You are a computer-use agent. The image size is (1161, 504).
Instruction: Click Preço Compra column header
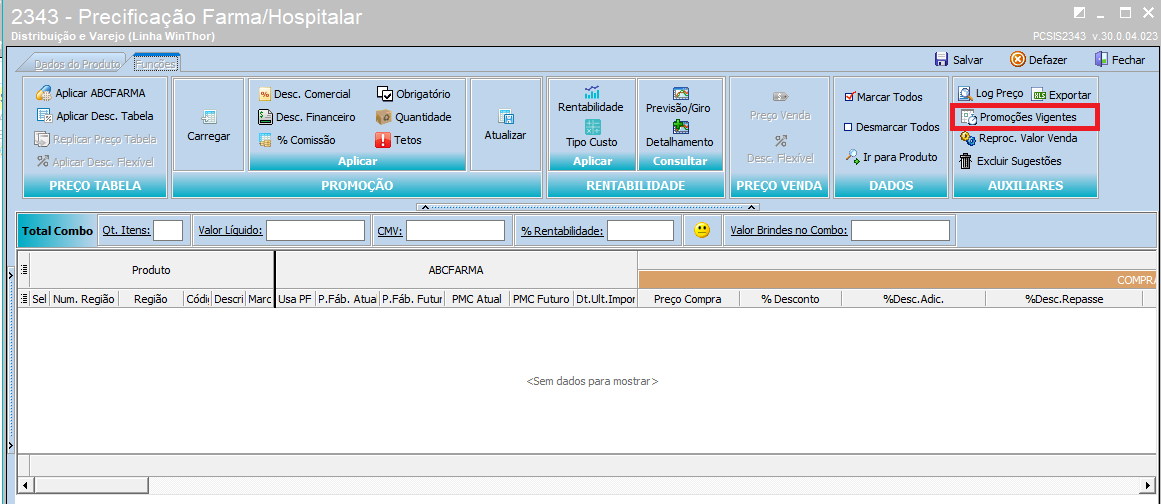tap(688, 298)
